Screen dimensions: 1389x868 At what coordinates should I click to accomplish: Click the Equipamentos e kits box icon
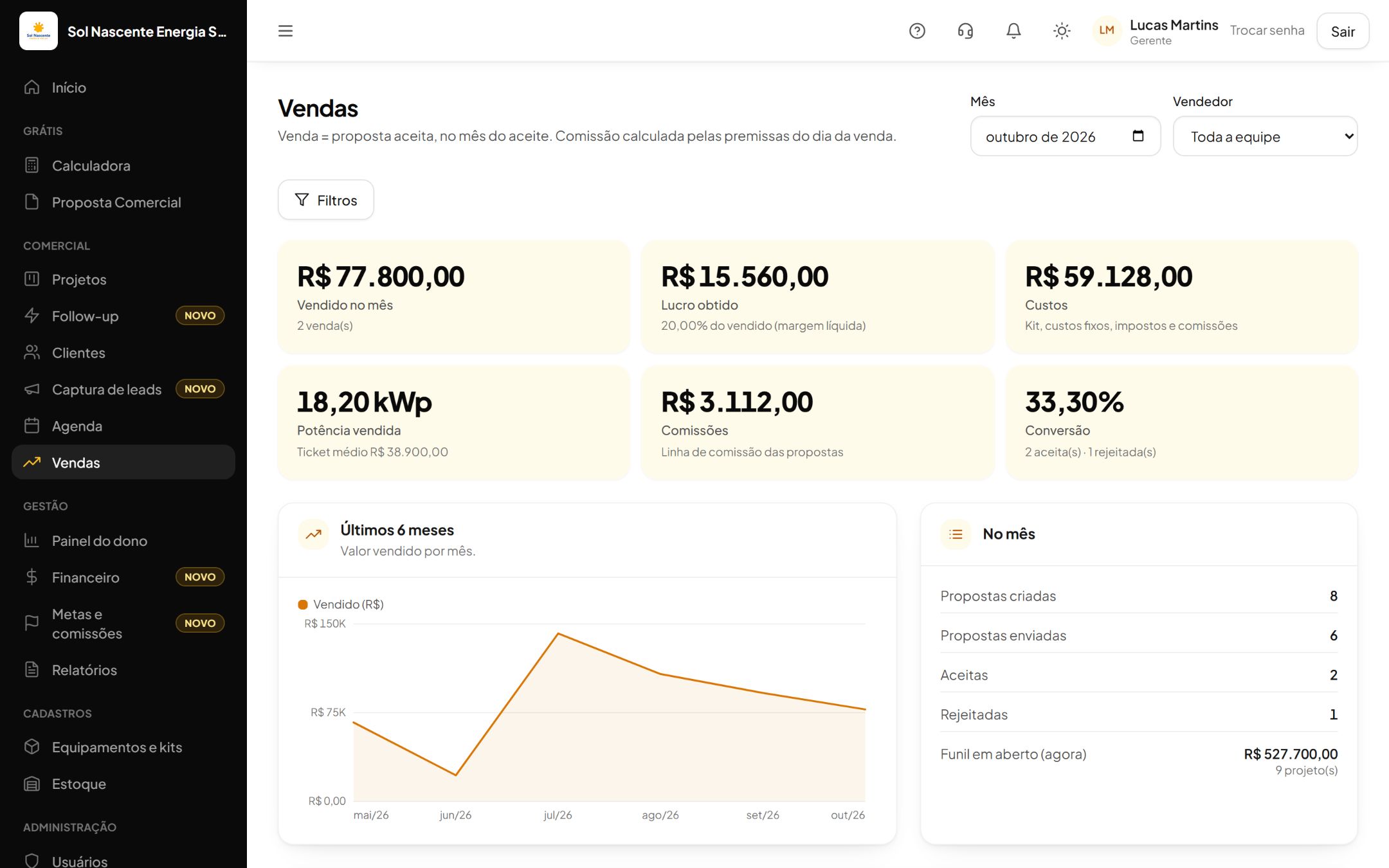click(x=32, y=746)
